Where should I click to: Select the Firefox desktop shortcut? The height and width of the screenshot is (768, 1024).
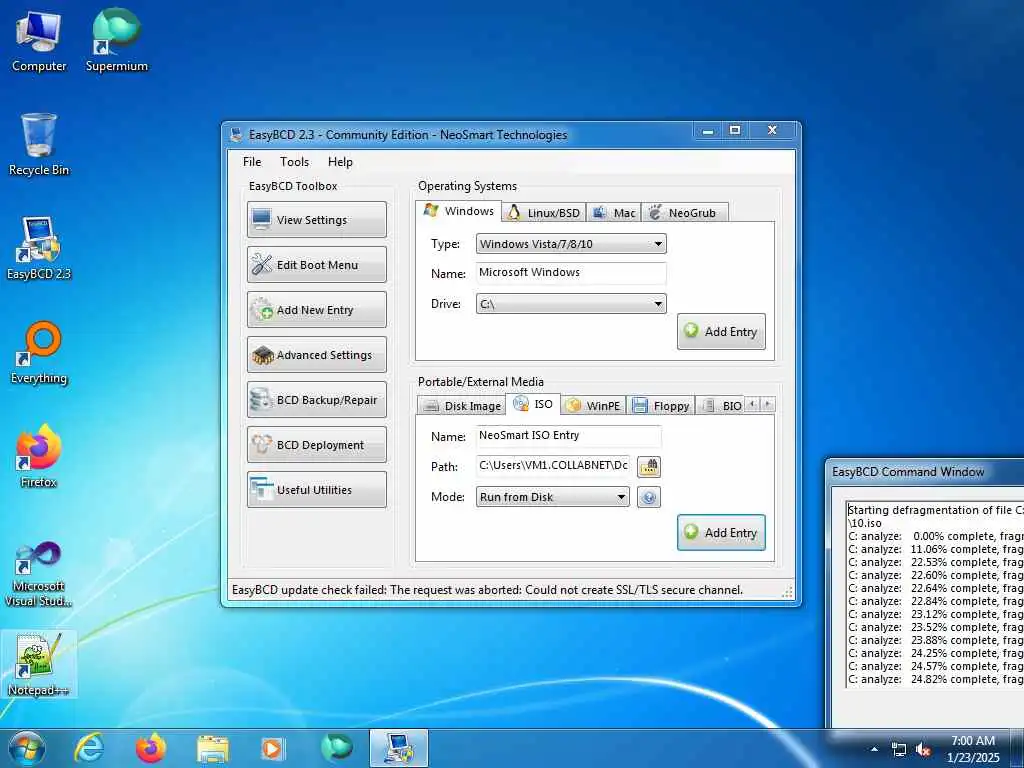point(39,456)
